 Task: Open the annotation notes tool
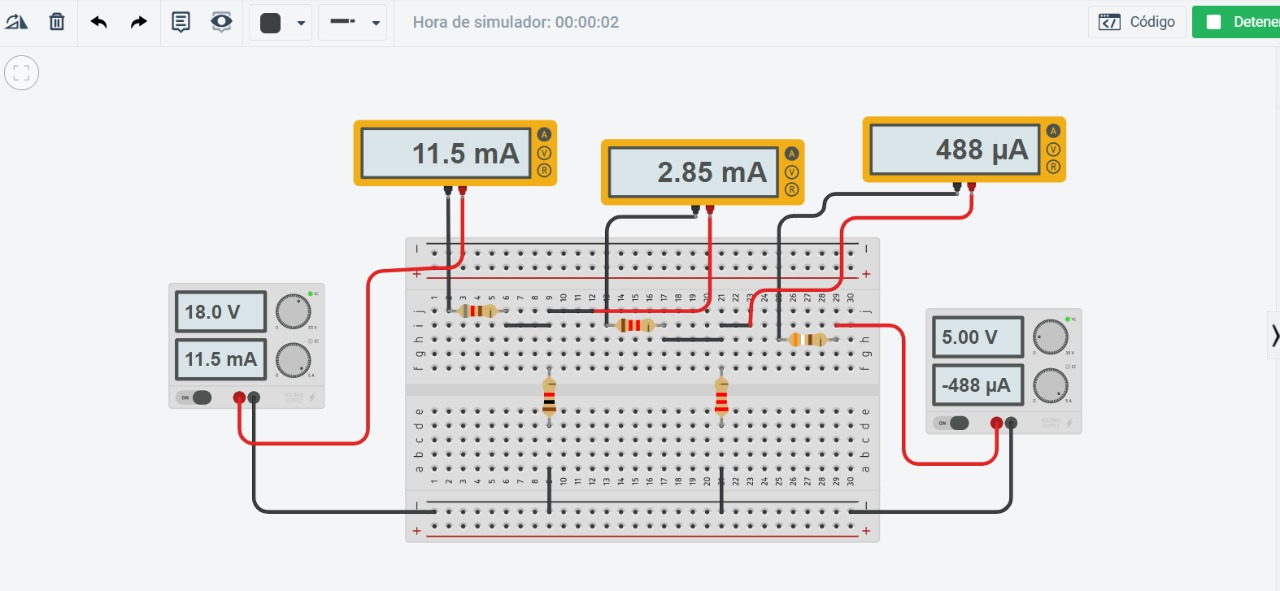(181, 21)
